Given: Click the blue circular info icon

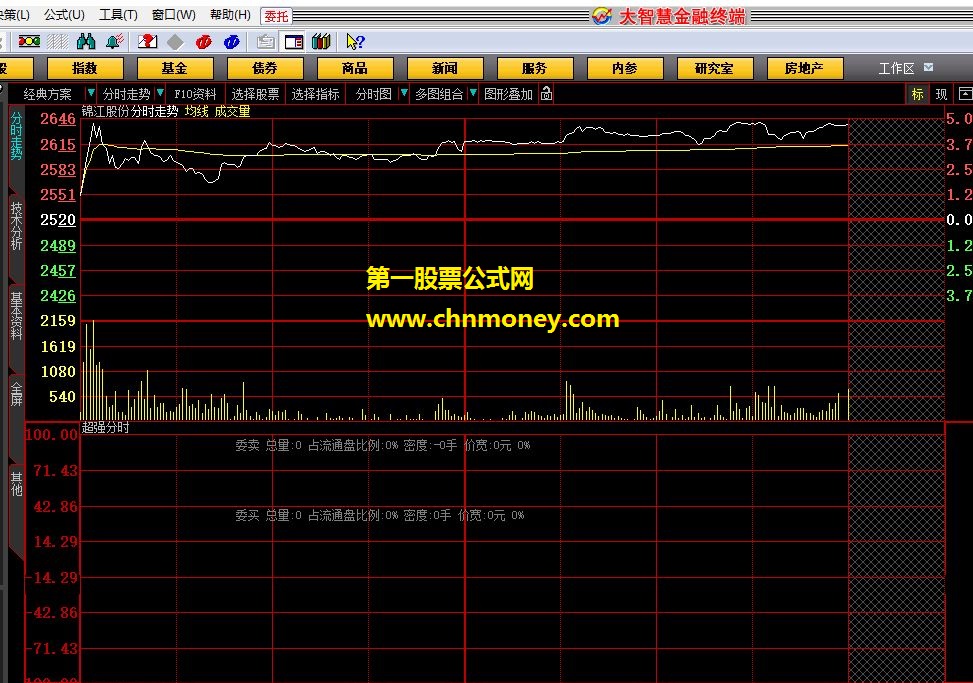Looking at the screenshot, I should [x=231, y=42].
